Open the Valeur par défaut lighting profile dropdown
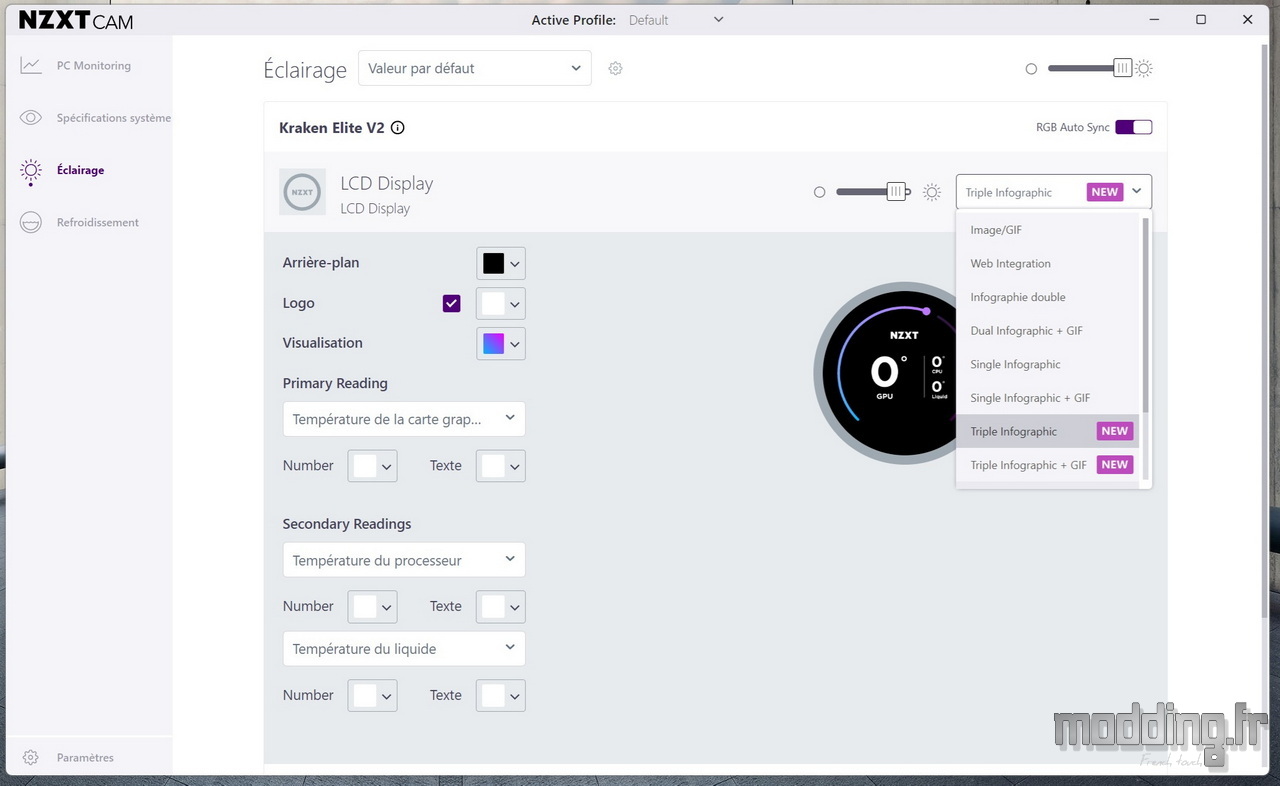Screen dimensions: 1280x786 (x=475, y=68)
